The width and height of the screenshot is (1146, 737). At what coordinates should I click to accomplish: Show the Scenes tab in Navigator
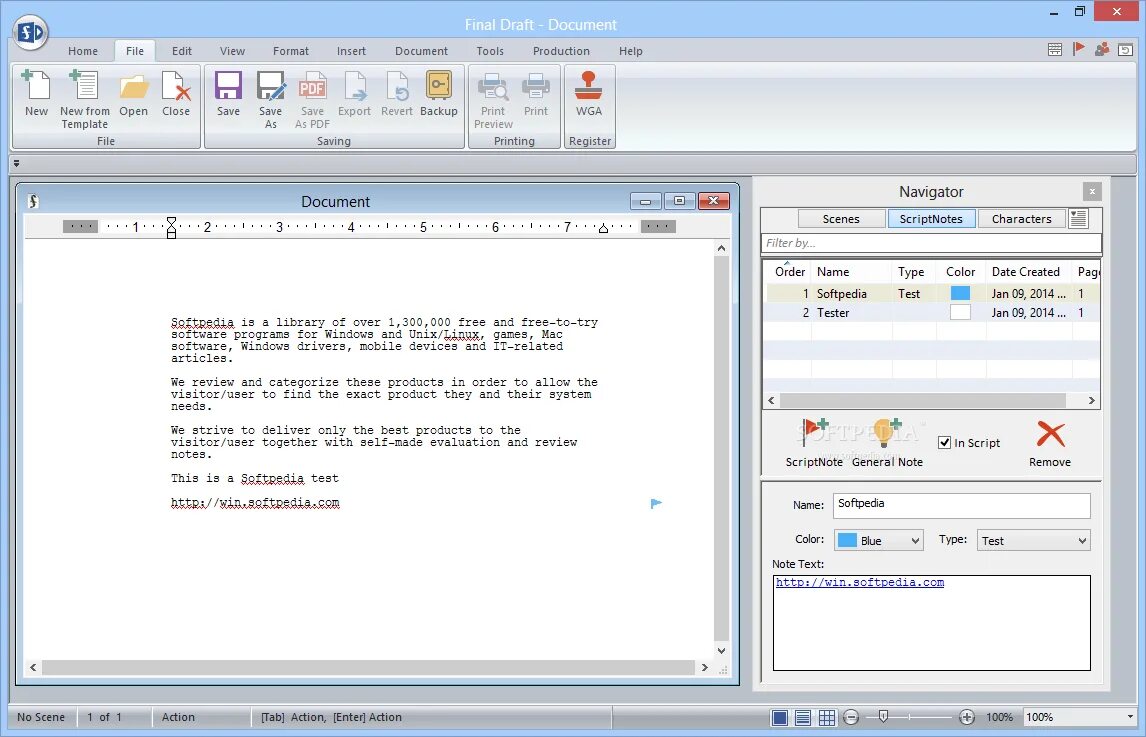point(841,219)
